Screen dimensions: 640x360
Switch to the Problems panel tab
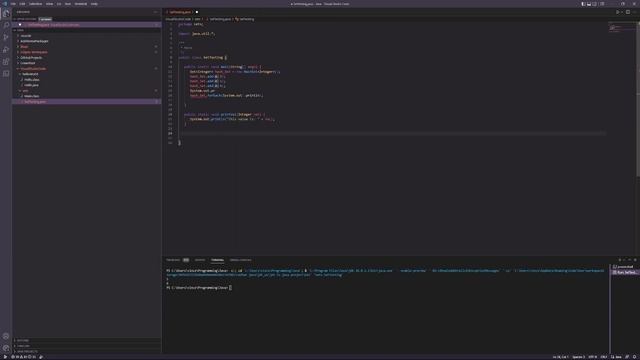tap(173, 260)
